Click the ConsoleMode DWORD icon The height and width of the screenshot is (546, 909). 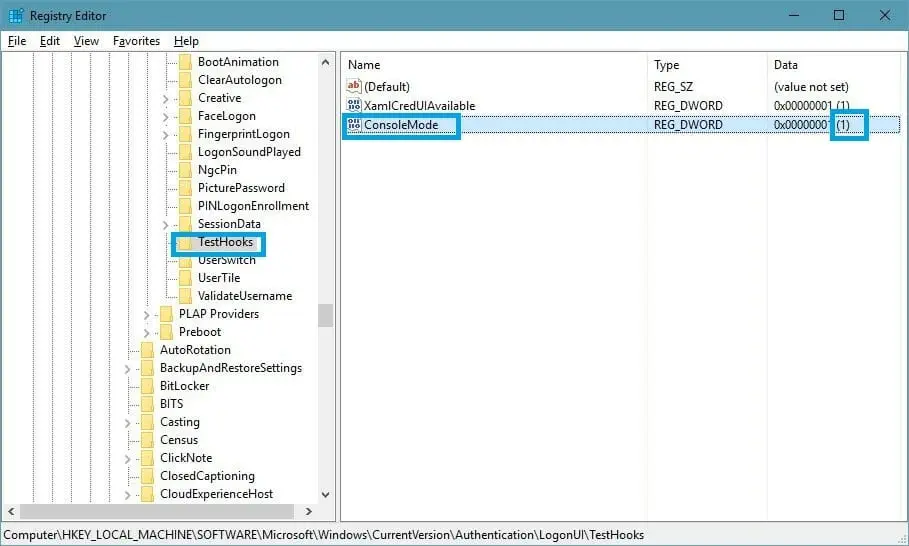(354, 125)
